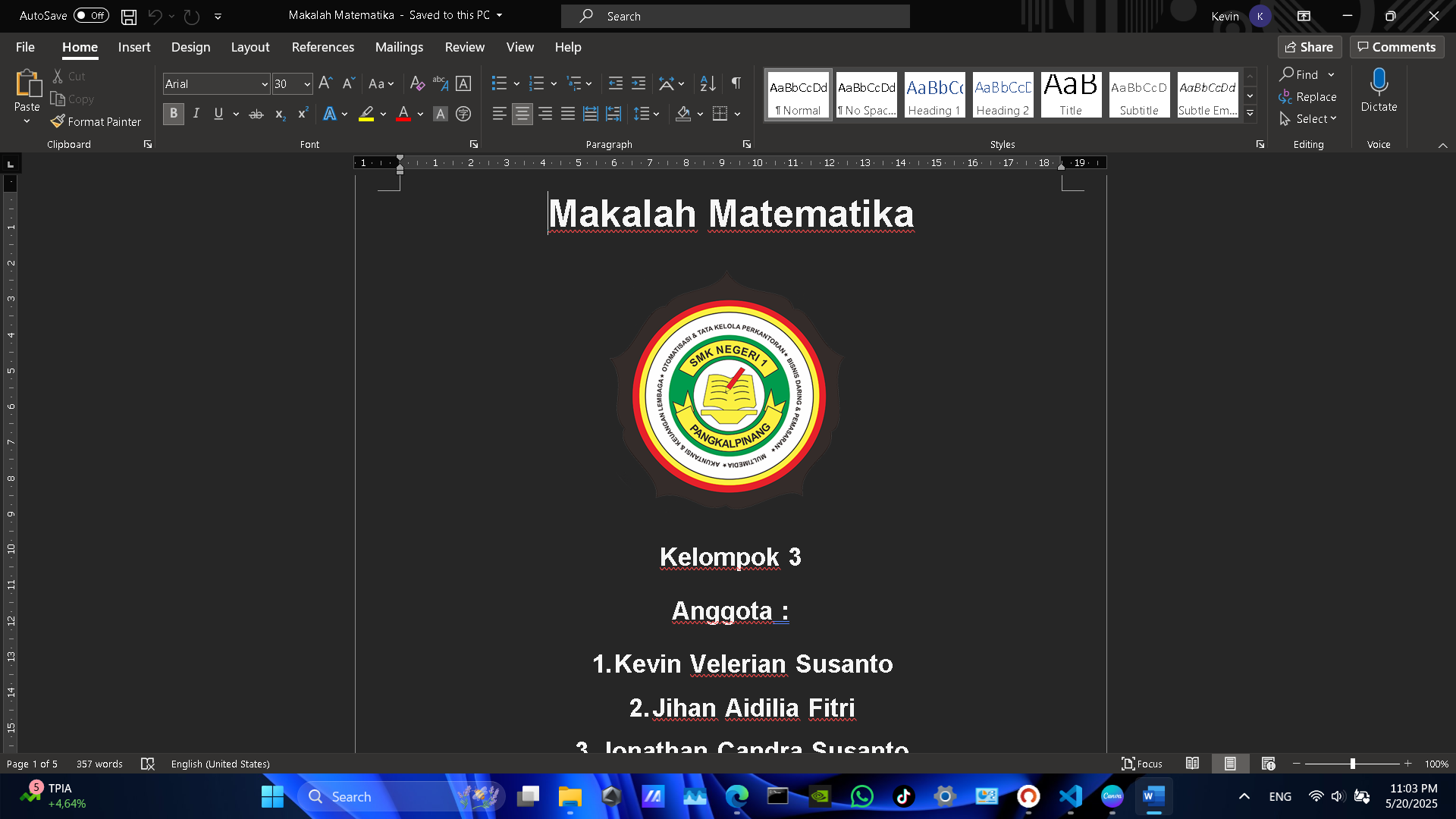Open the Numbering list dropdown arrow

(554, 83)
